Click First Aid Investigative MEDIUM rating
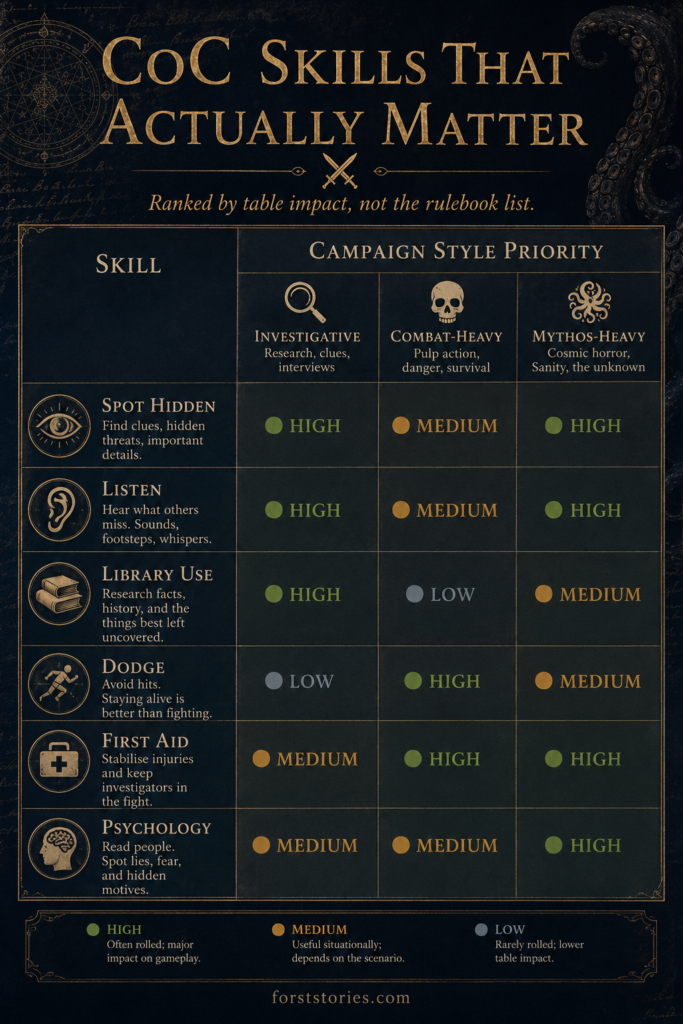The image size is (683, 1024). [306, 759]
